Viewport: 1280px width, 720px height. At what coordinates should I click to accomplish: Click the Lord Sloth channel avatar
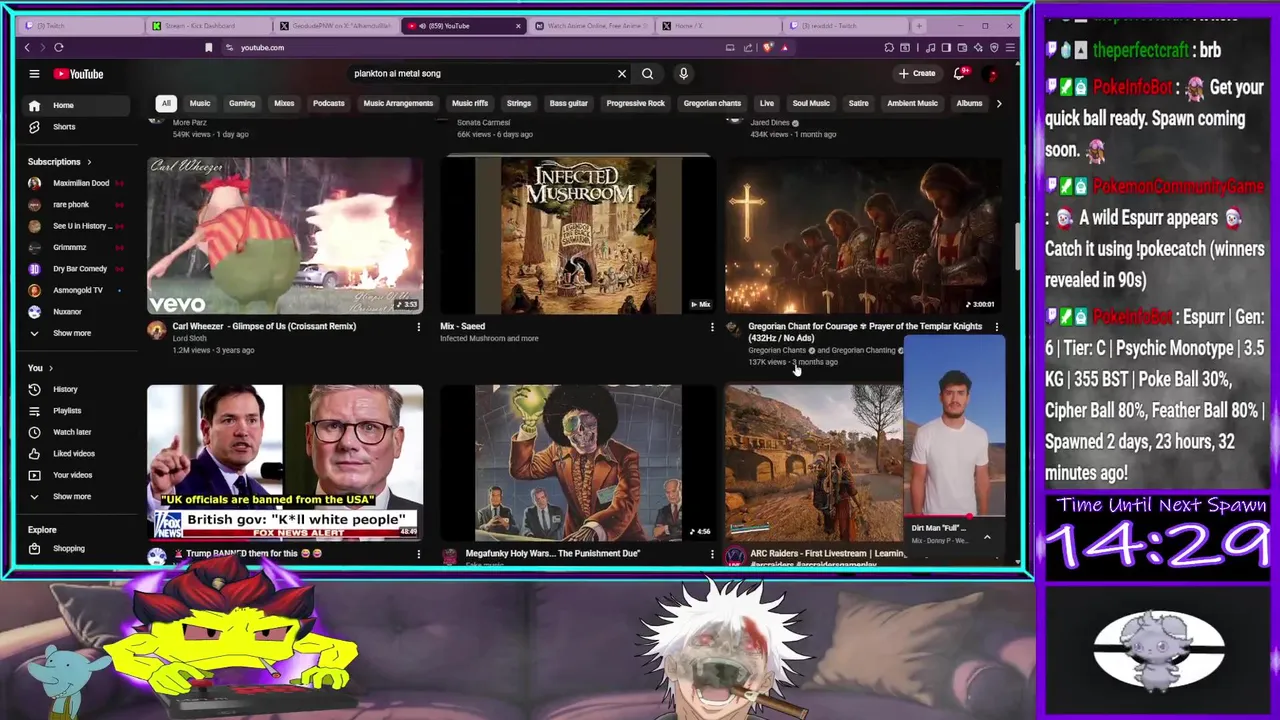click(x=157, y=331)
